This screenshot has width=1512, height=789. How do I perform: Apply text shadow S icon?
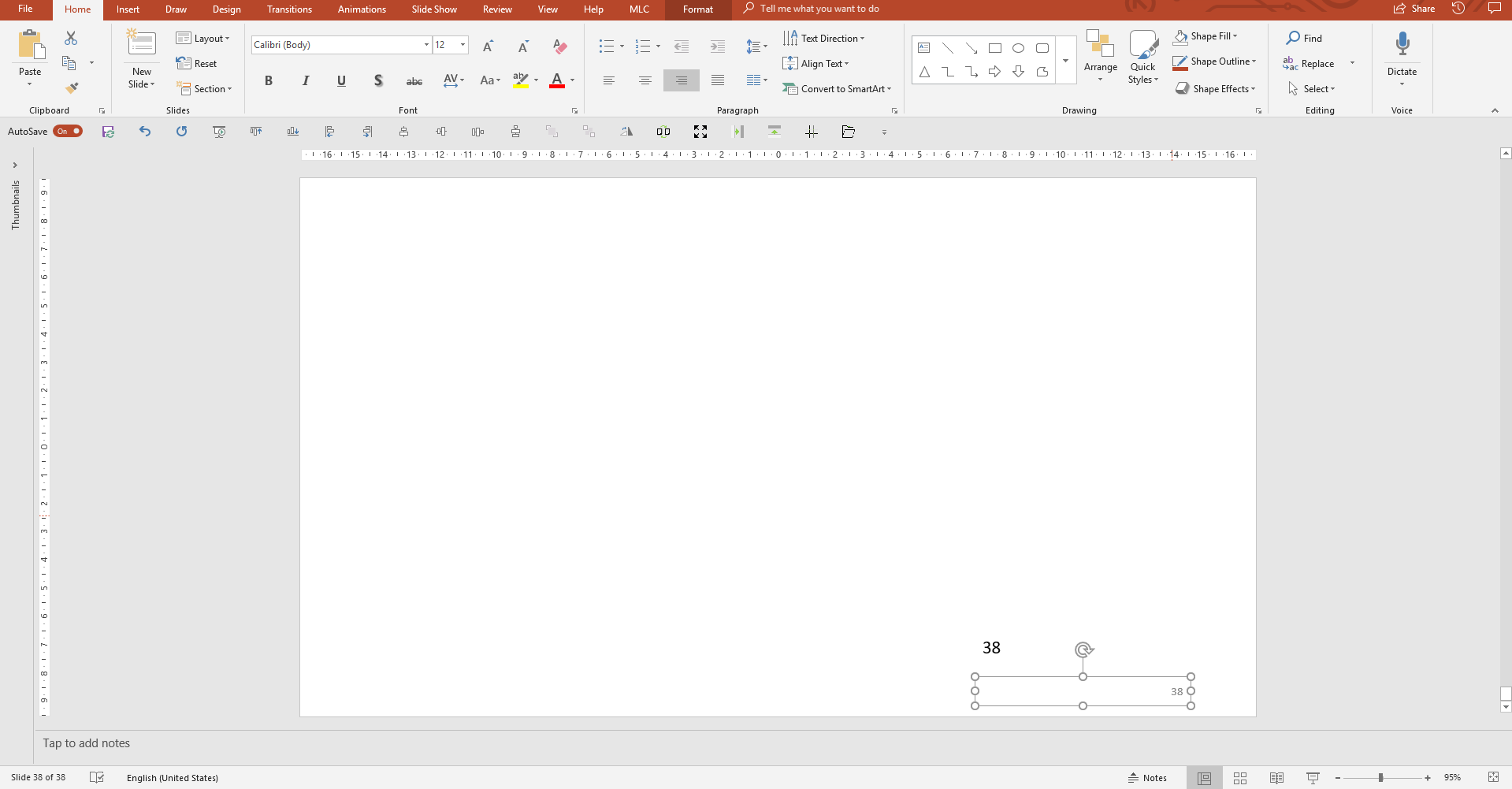click(x=378, y=80)
